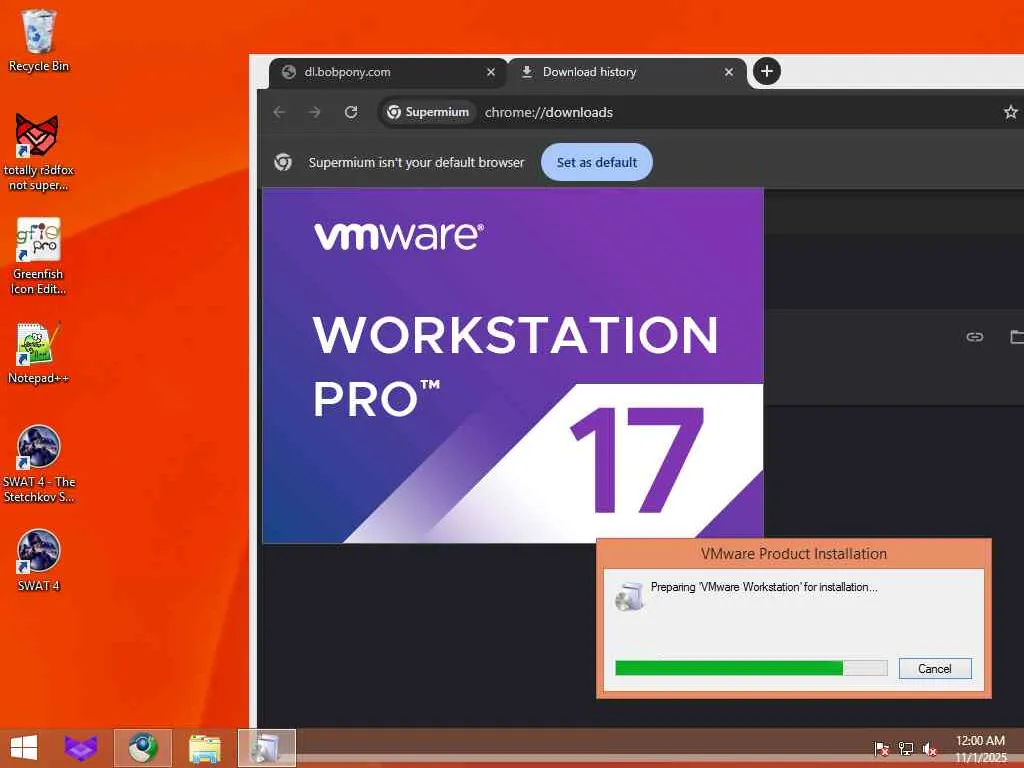Switch to the Download history tab

[x=627, y=72]
